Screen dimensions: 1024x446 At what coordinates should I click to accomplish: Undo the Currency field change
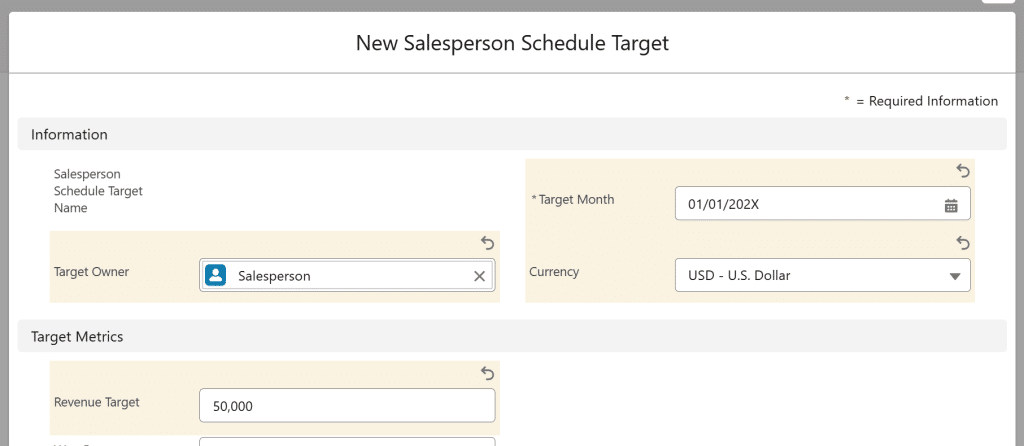963,243
